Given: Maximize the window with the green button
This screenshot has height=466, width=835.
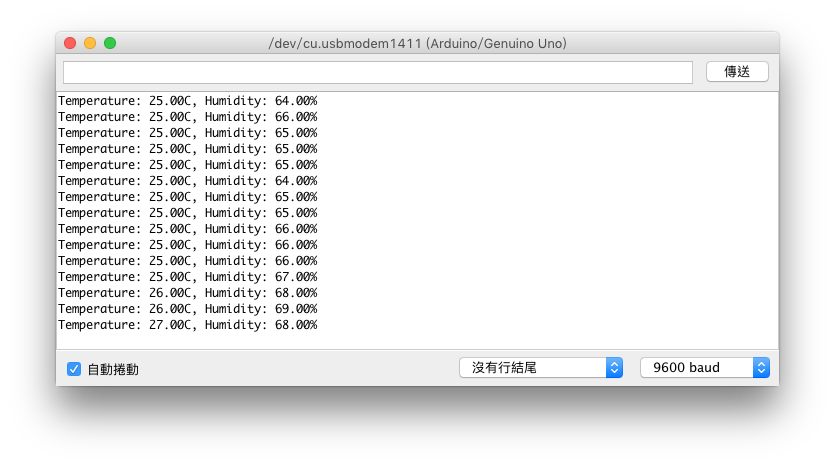Looking at the screenshot, I should tap(110, 43).
